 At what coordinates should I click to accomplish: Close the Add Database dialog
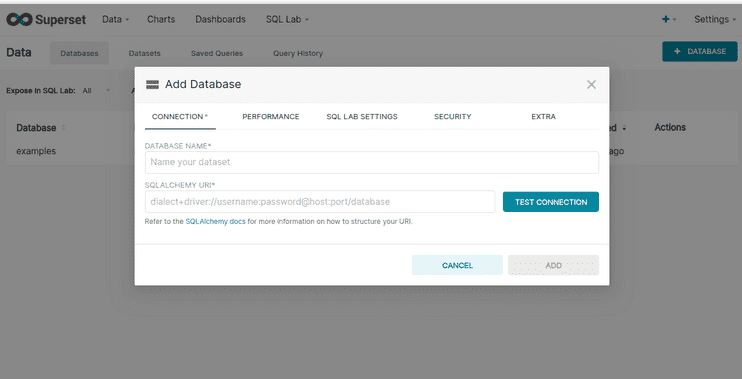click(591, 85)
